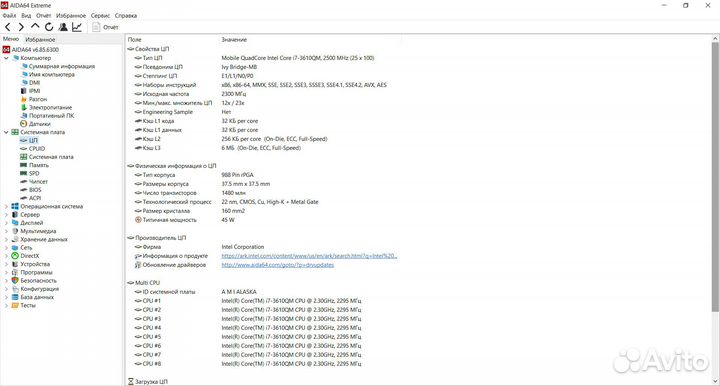This screenshot has height=386, width=720.
Task: Expand the Операционная система node
Action: click(6, 207)
